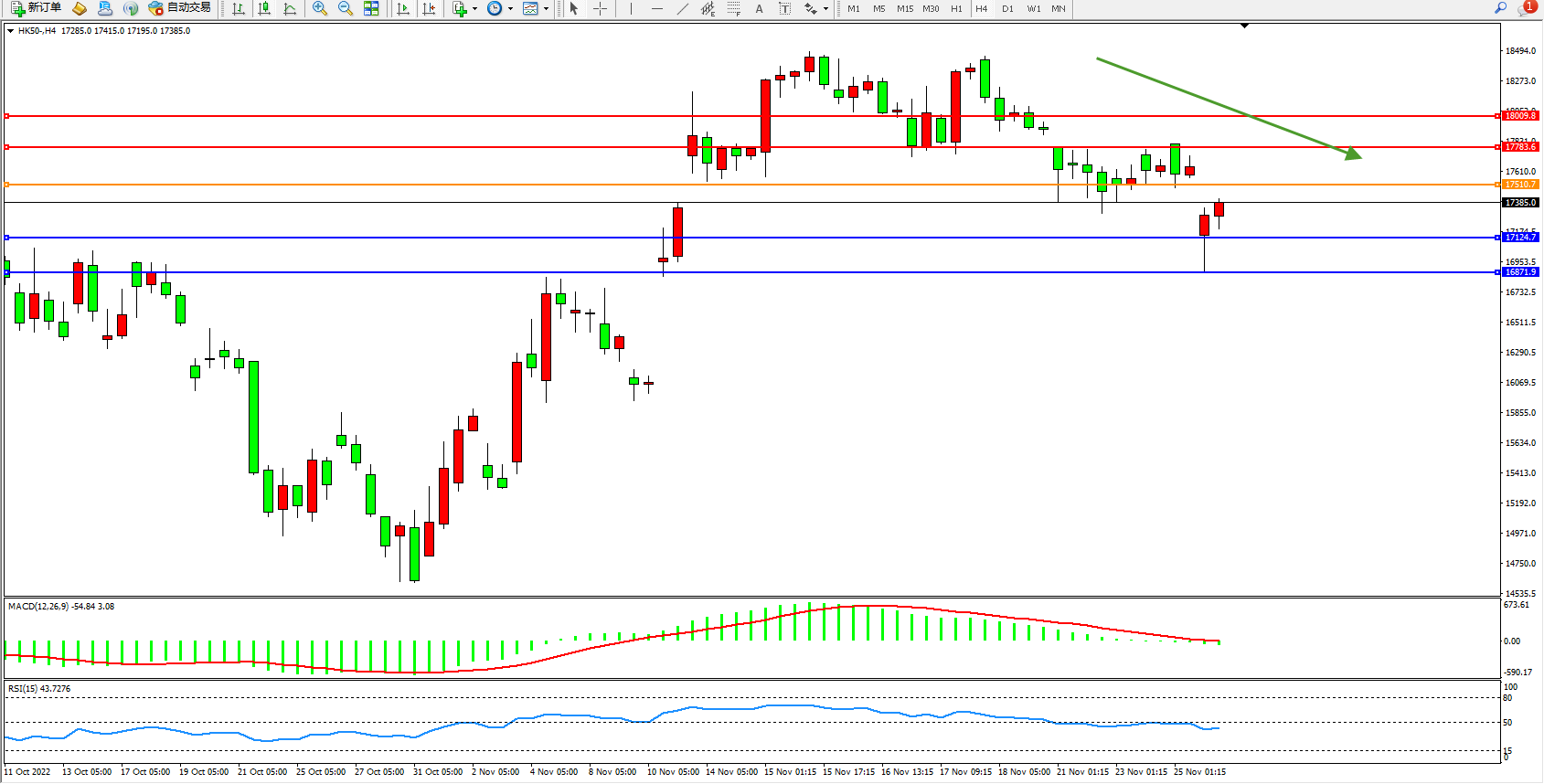
Task: Switch chart to candlestick display
Action: coord(264,8)
